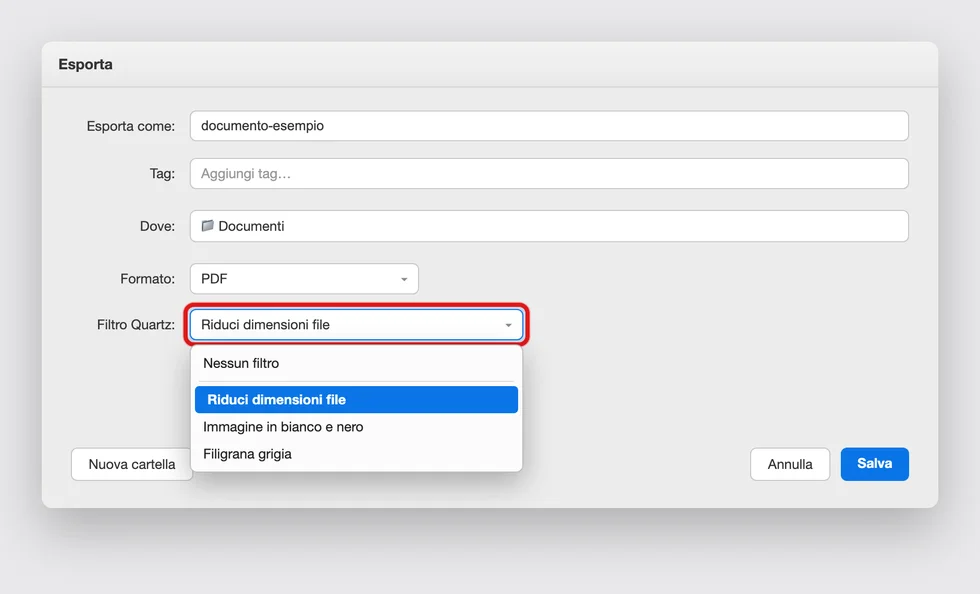Cancel export with Annulla button

(790, 464)
